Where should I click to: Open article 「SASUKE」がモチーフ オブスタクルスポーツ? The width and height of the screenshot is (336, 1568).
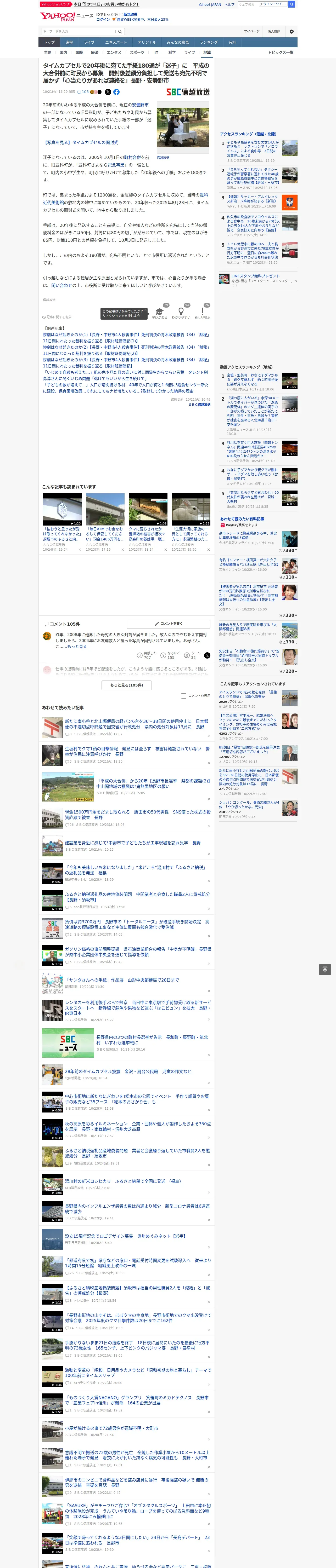pyautogui.click(x=138, y=1511)
